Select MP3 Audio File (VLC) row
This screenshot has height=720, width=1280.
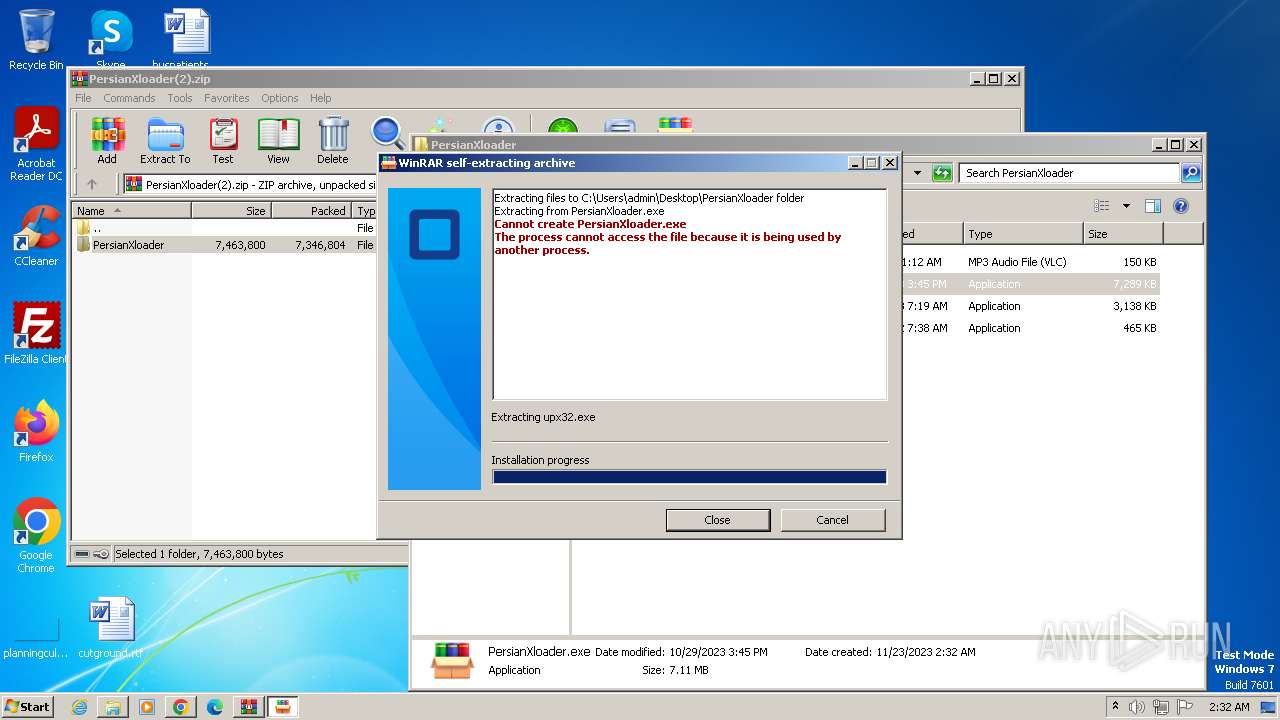pos(1030,262)
